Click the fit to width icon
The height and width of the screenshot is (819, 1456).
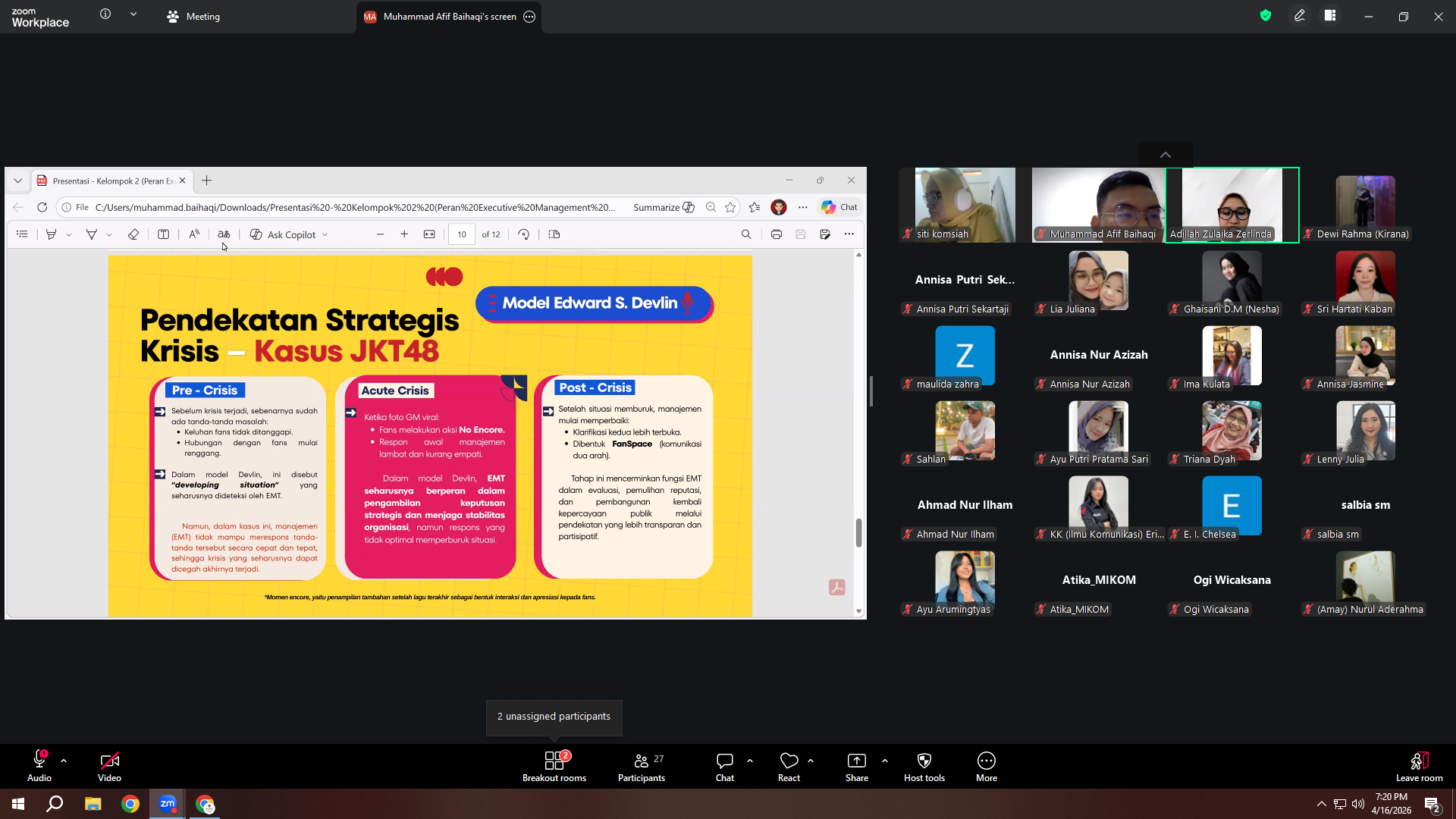[x=429, y=234]
